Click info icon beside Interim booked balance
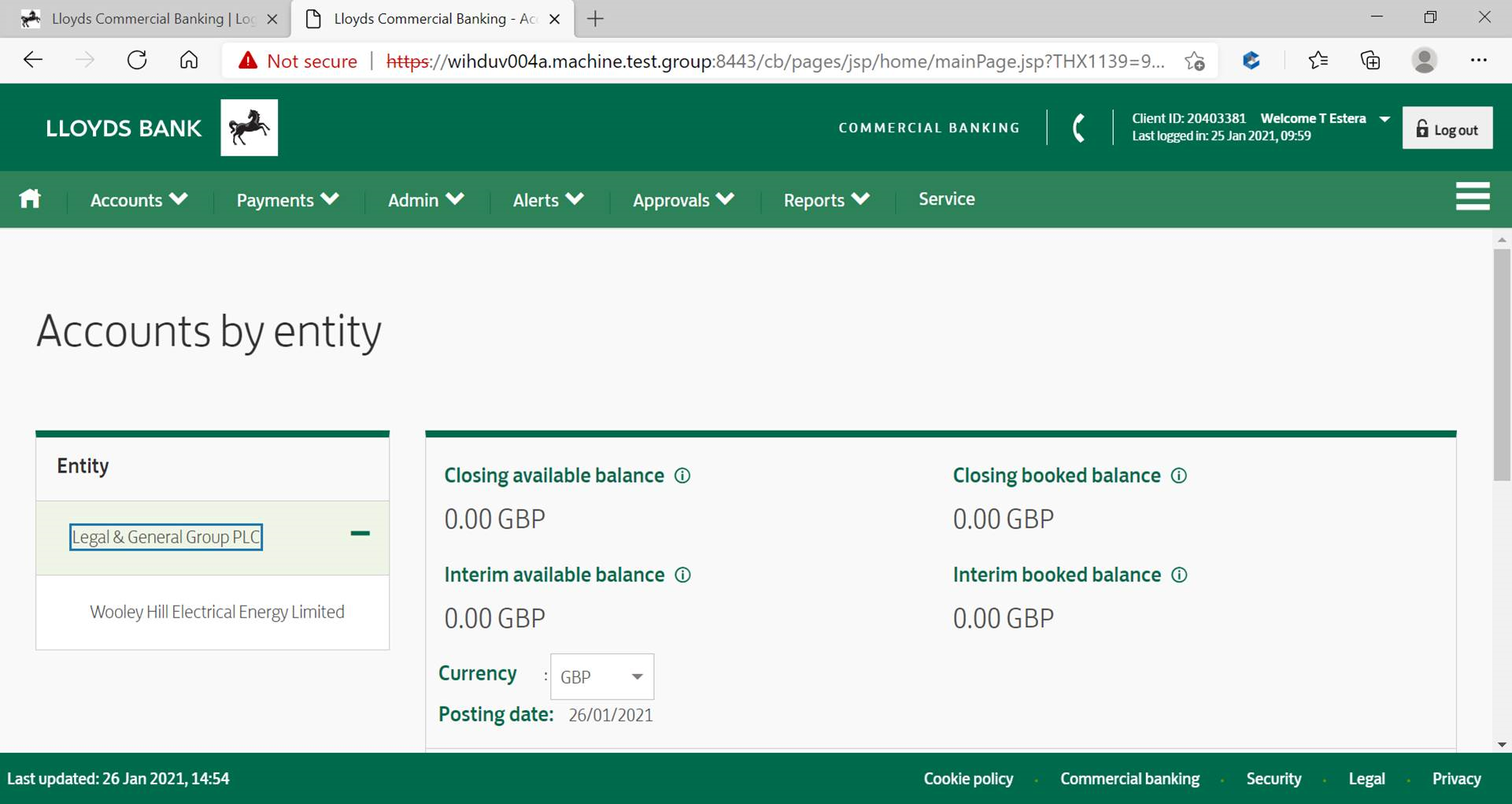1512x804 pixels. 1179,575
